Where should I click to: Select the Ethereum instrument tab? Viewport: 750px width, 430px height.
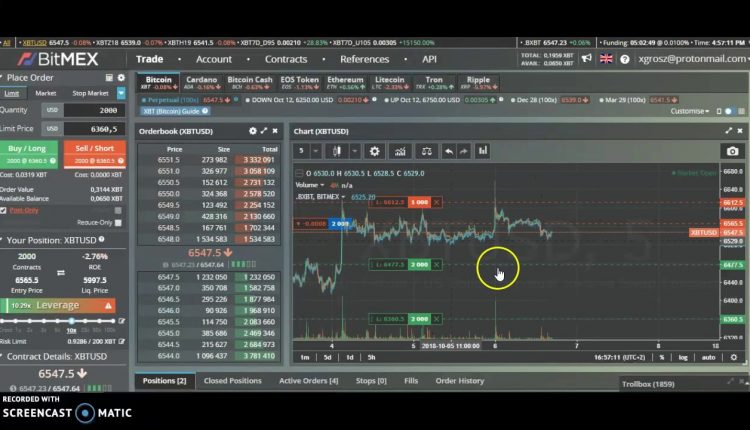tap(345, 83)
